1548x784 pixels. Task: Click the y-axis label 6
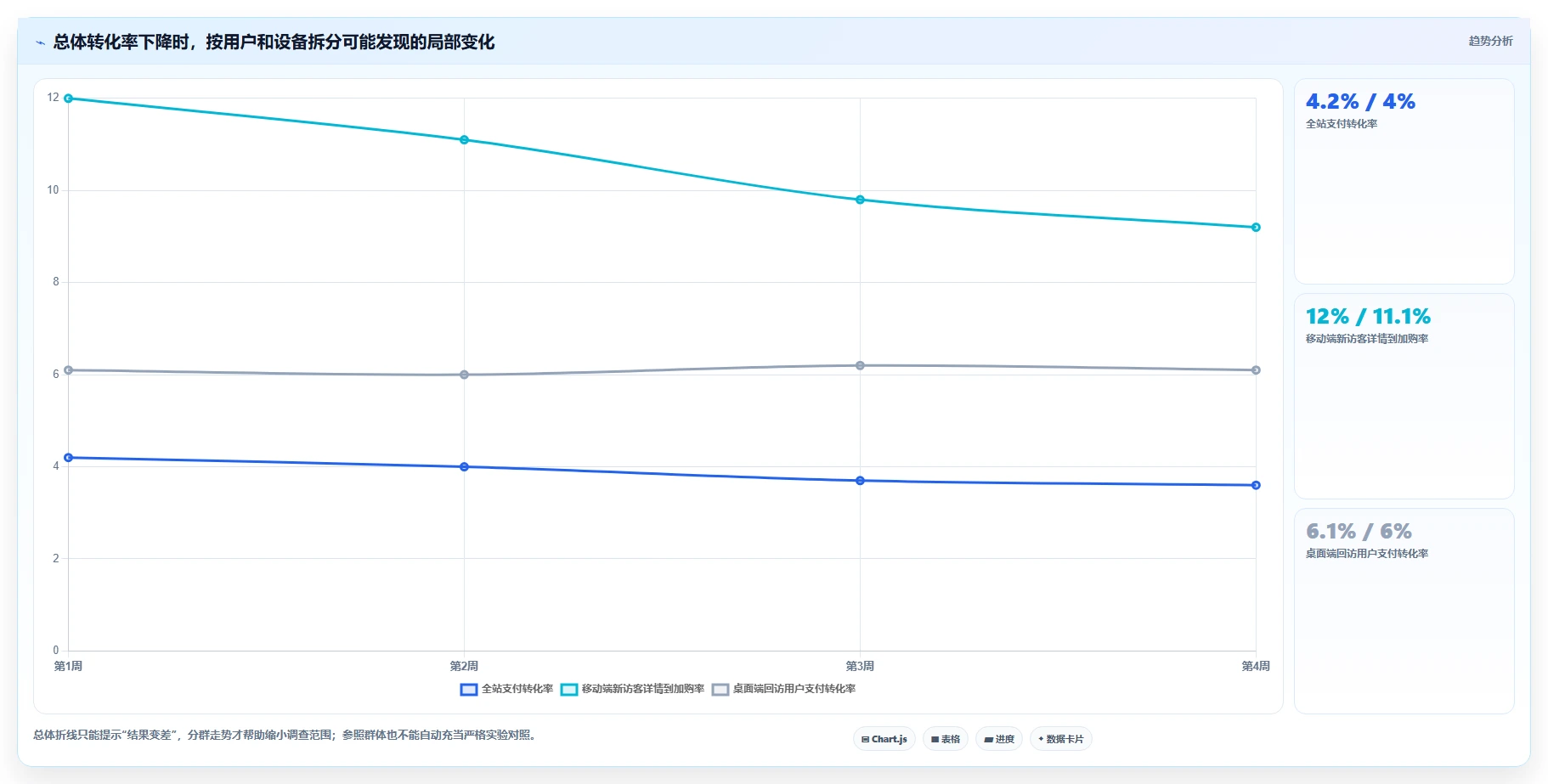tap(56, 374)
